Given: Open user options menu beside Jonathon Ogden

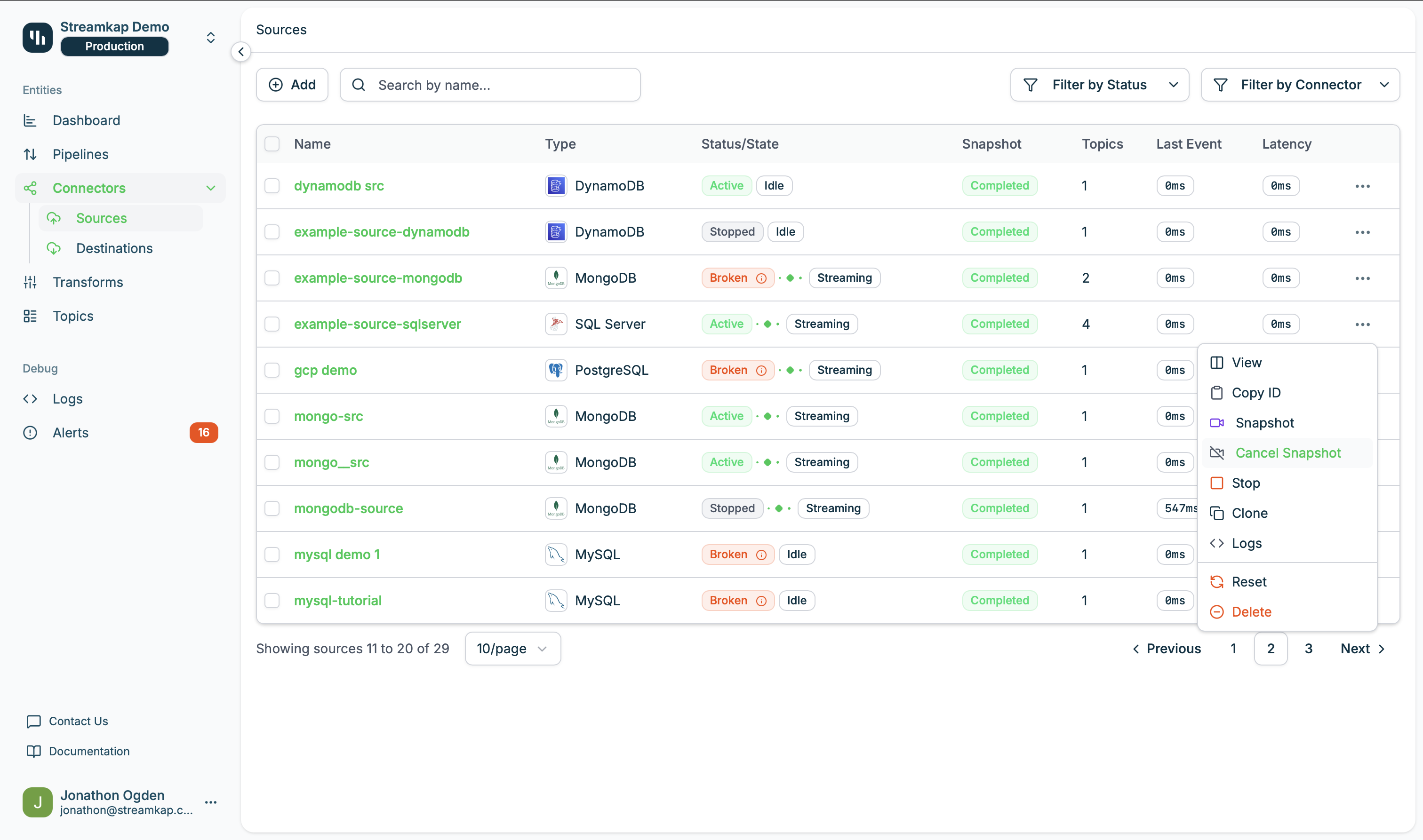Looking at the screenshot, I should click(211, 802).
